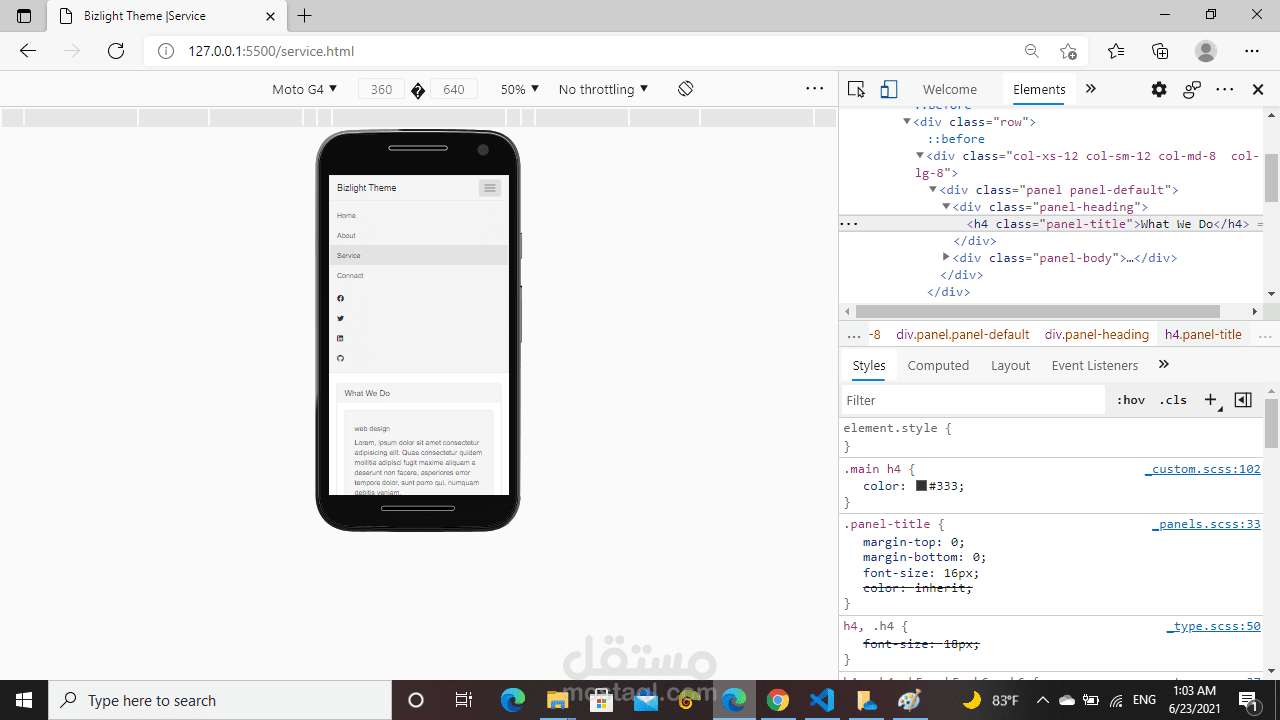Open Google Chrome from the taskbar

click(x=778, y=700)
